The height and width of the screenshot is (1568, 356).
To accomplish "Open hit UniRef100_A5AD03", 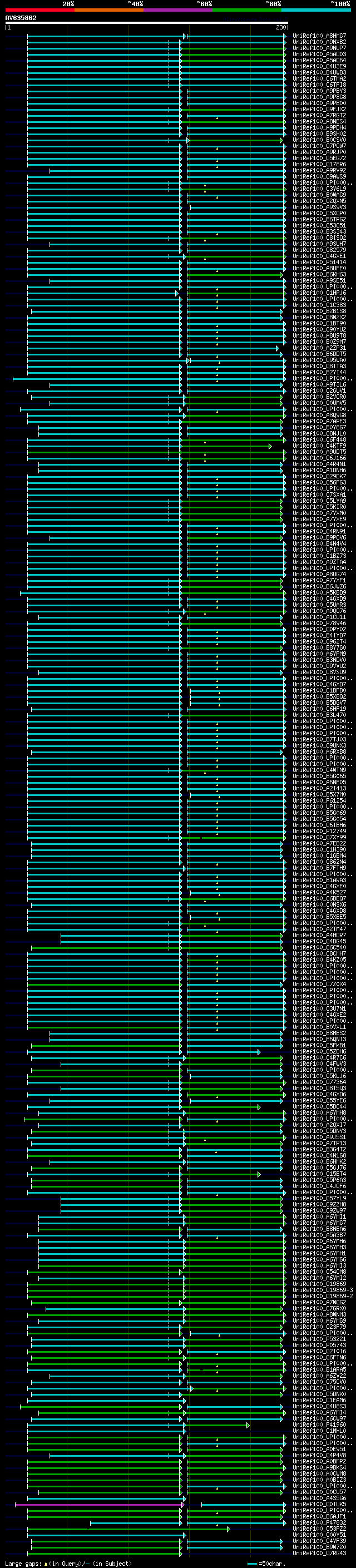I will tap(319, 54).
